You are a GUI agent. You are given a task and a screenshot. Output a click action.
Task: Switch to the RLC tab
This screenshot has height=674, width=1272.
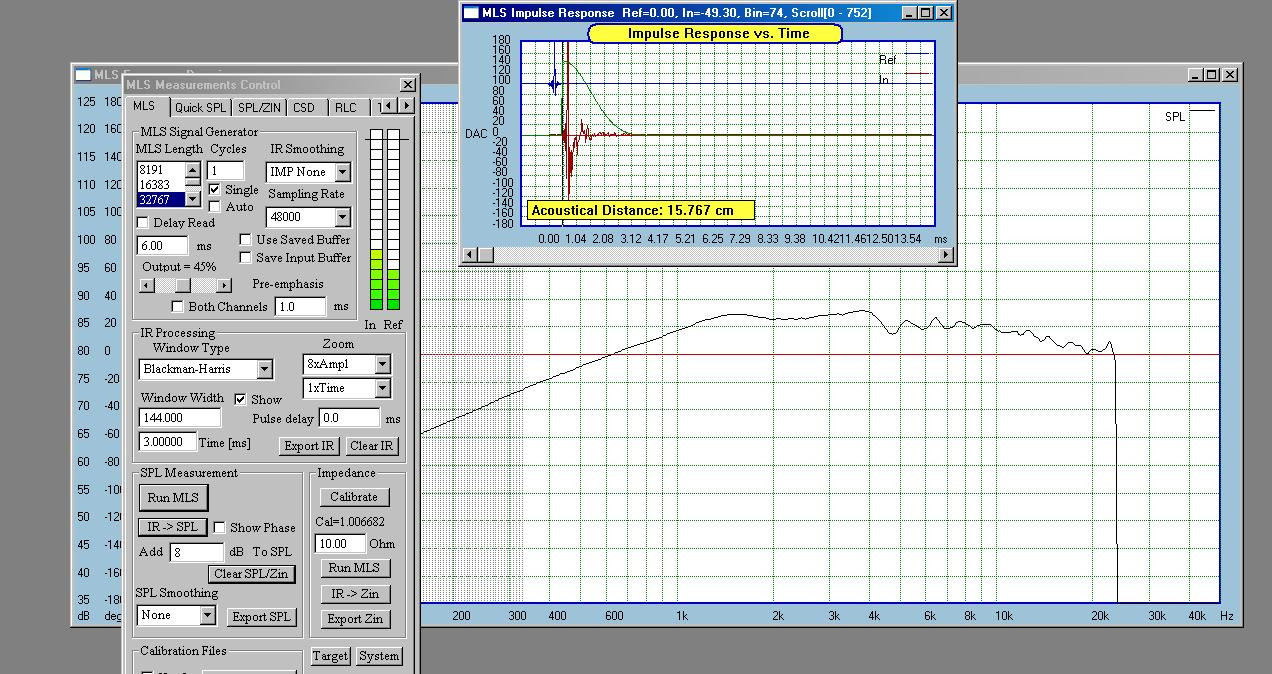click(346, 108)
